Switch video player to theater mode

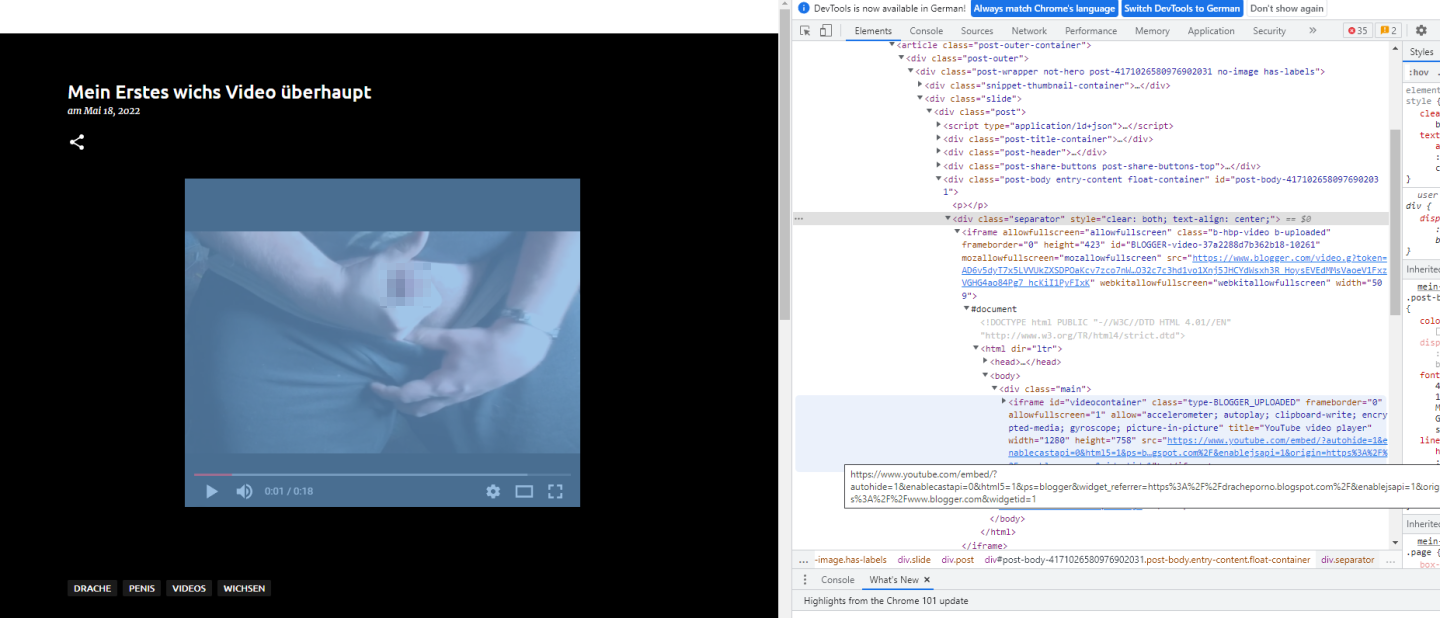(524, 491)
